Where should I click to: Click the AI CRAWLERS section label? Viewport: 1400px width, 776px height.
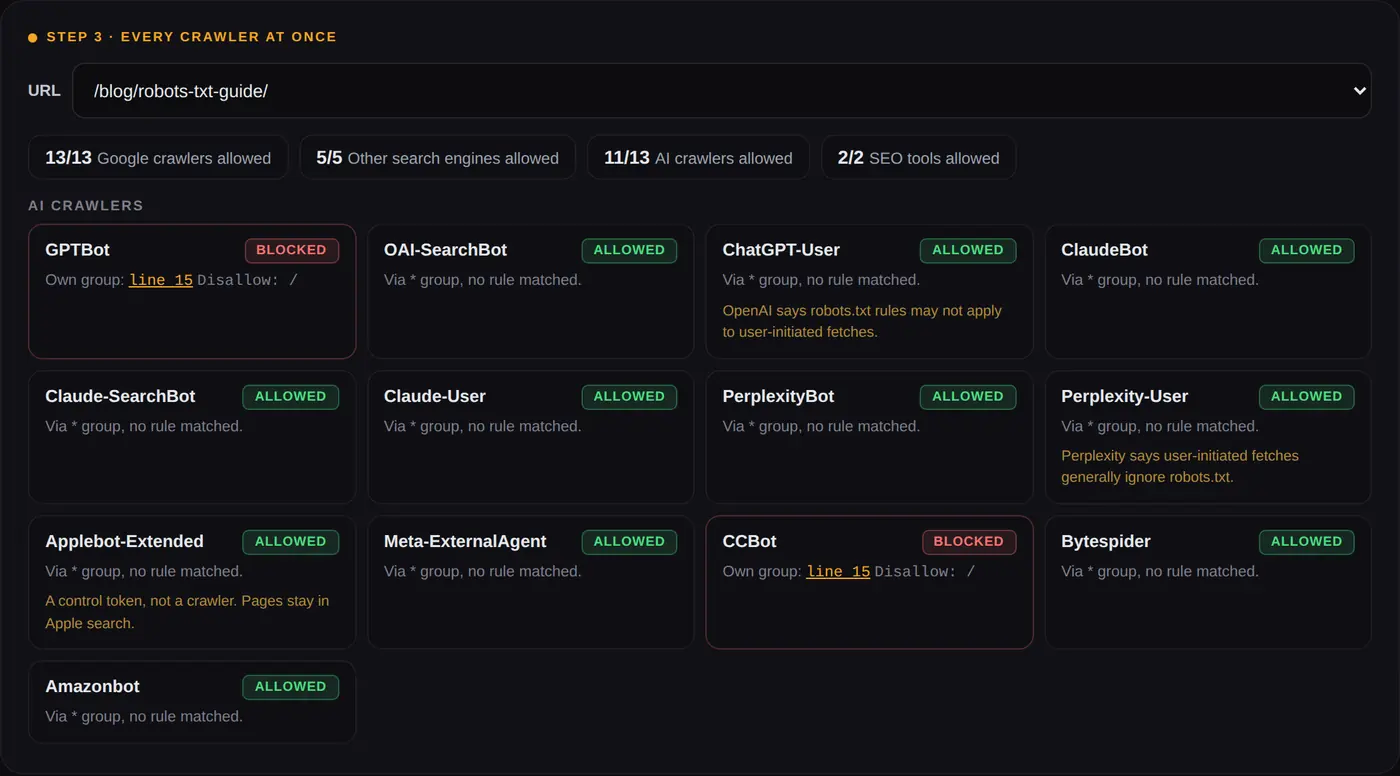(86, 205)
